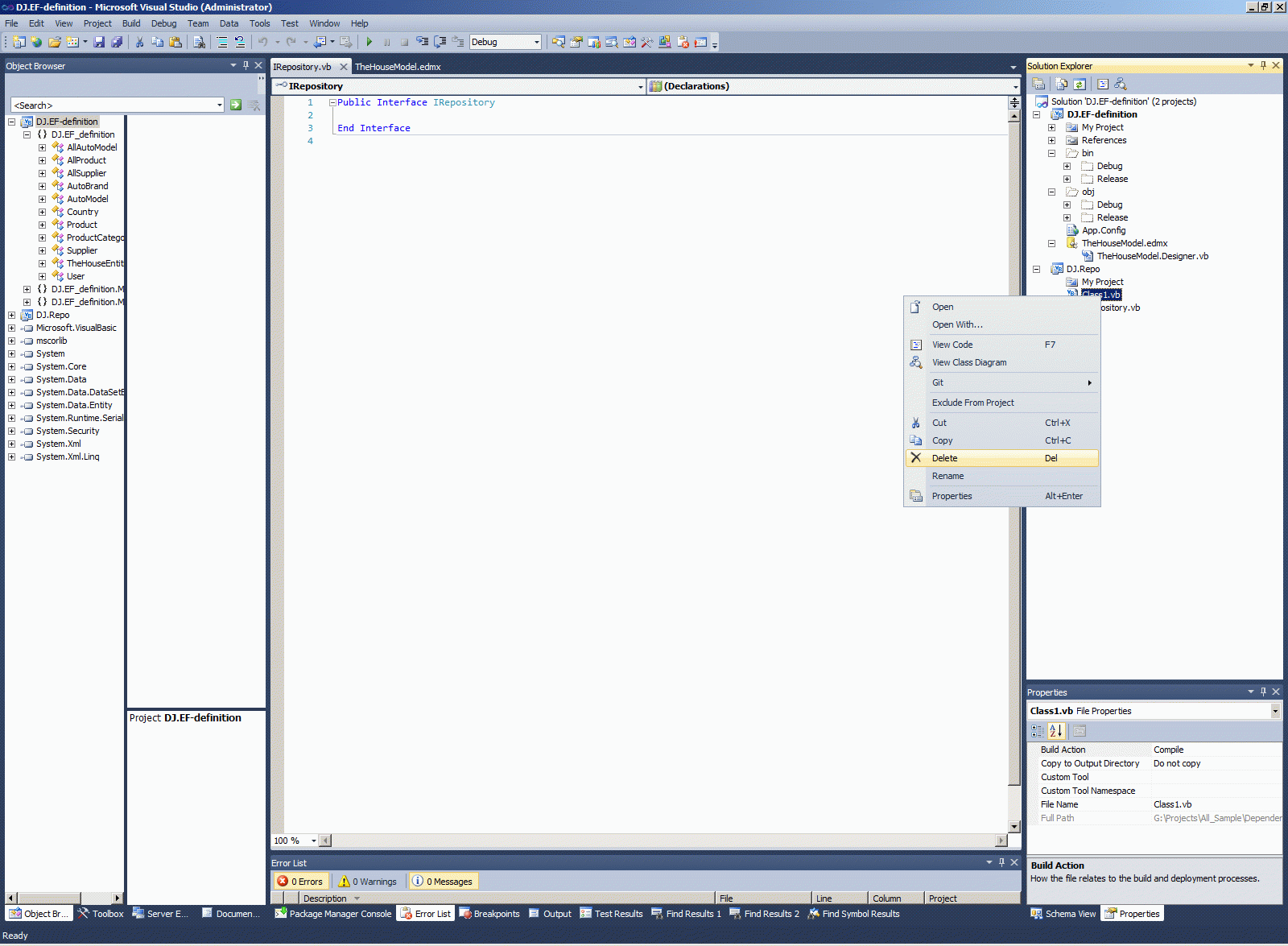This screenshot has height=946, width=1288.
Task: Collapse the bin folder in Solution Explorer
Action: pyautogui.click(x=1051, y=153)
